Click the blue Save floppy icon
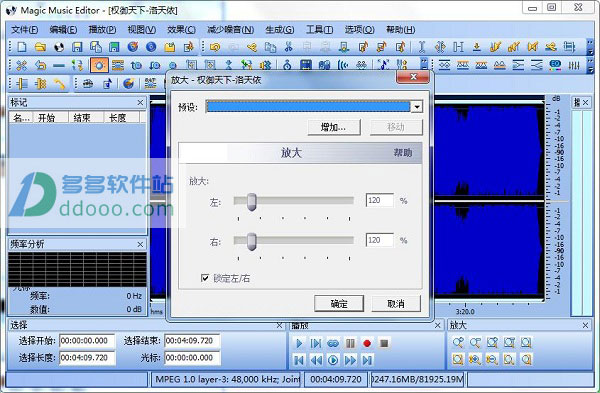Screen dimensions: 600x393 [77, 47]
